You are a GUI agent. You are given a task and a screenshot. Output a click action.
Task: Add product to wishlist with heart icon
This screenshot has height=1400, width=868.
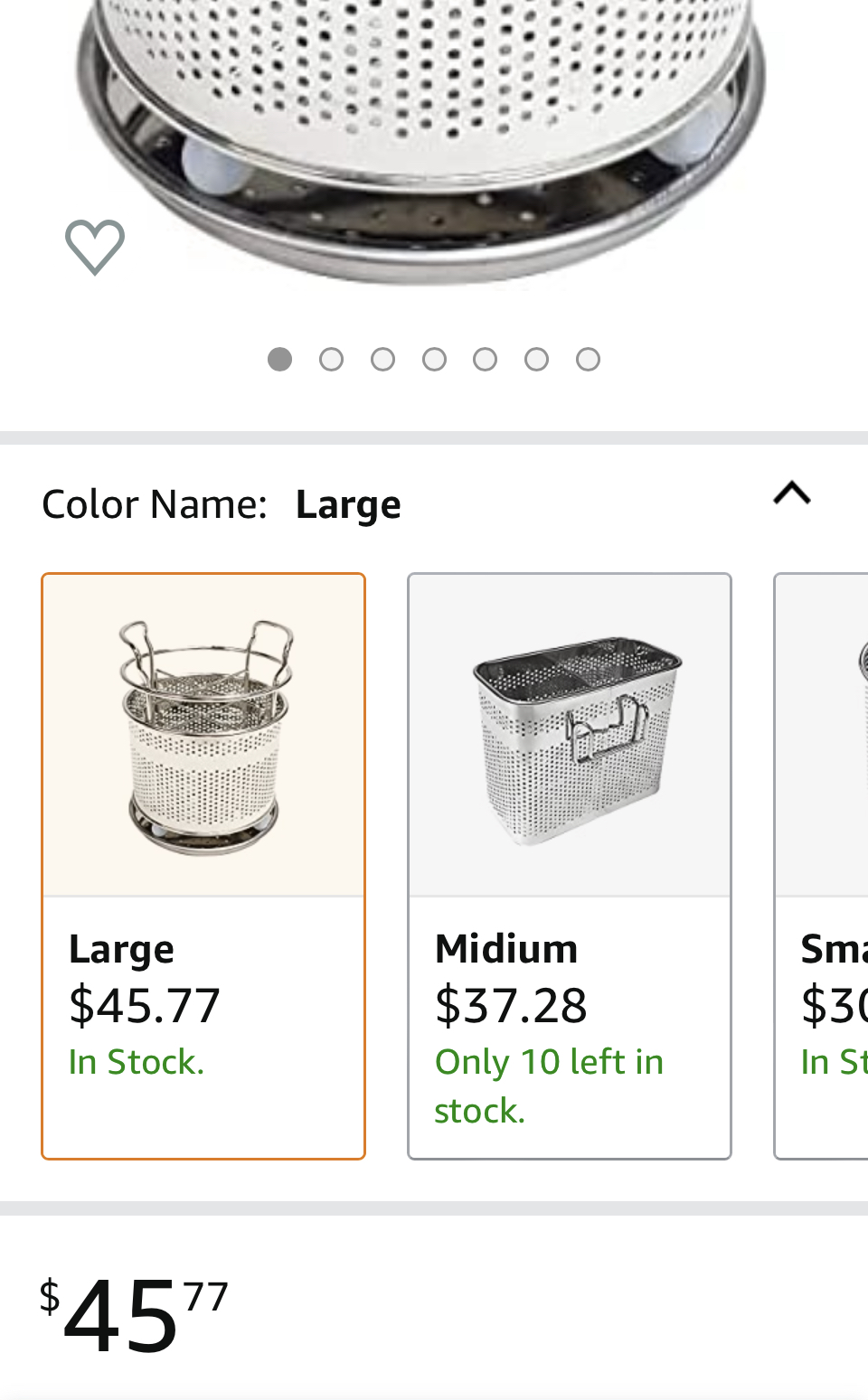[x=95, y=247]
